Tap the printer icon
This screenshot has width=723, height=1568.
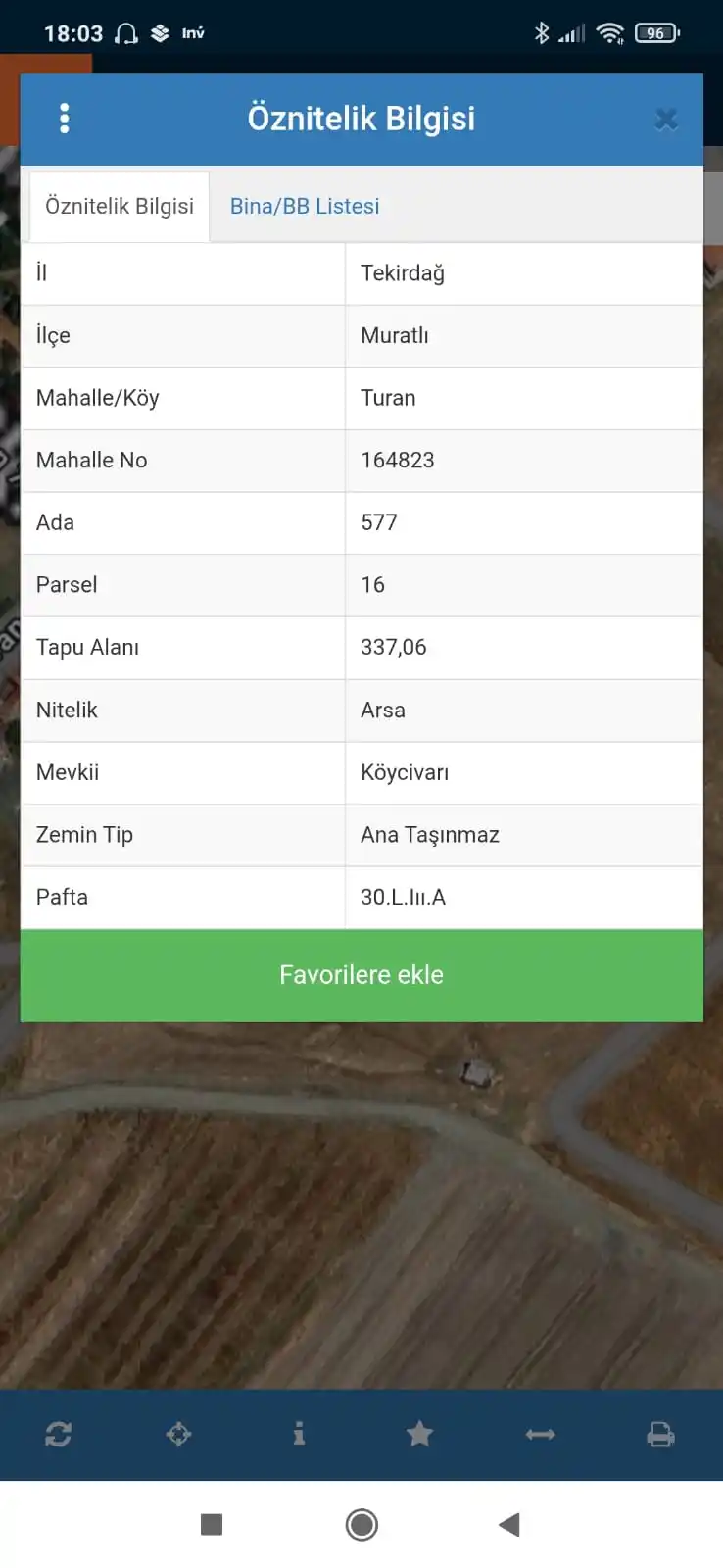(660, 1435)
